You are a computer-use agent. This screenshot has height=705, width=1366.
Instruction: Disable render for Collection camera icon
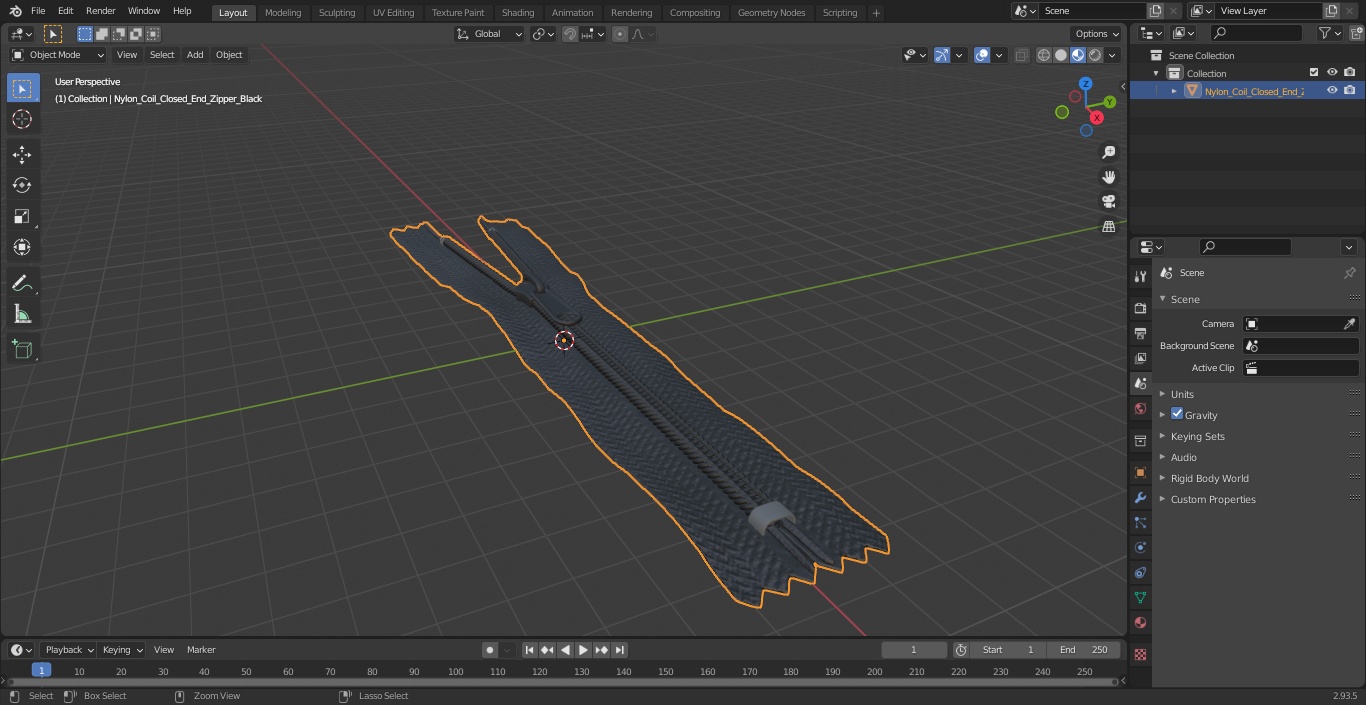1350,73
